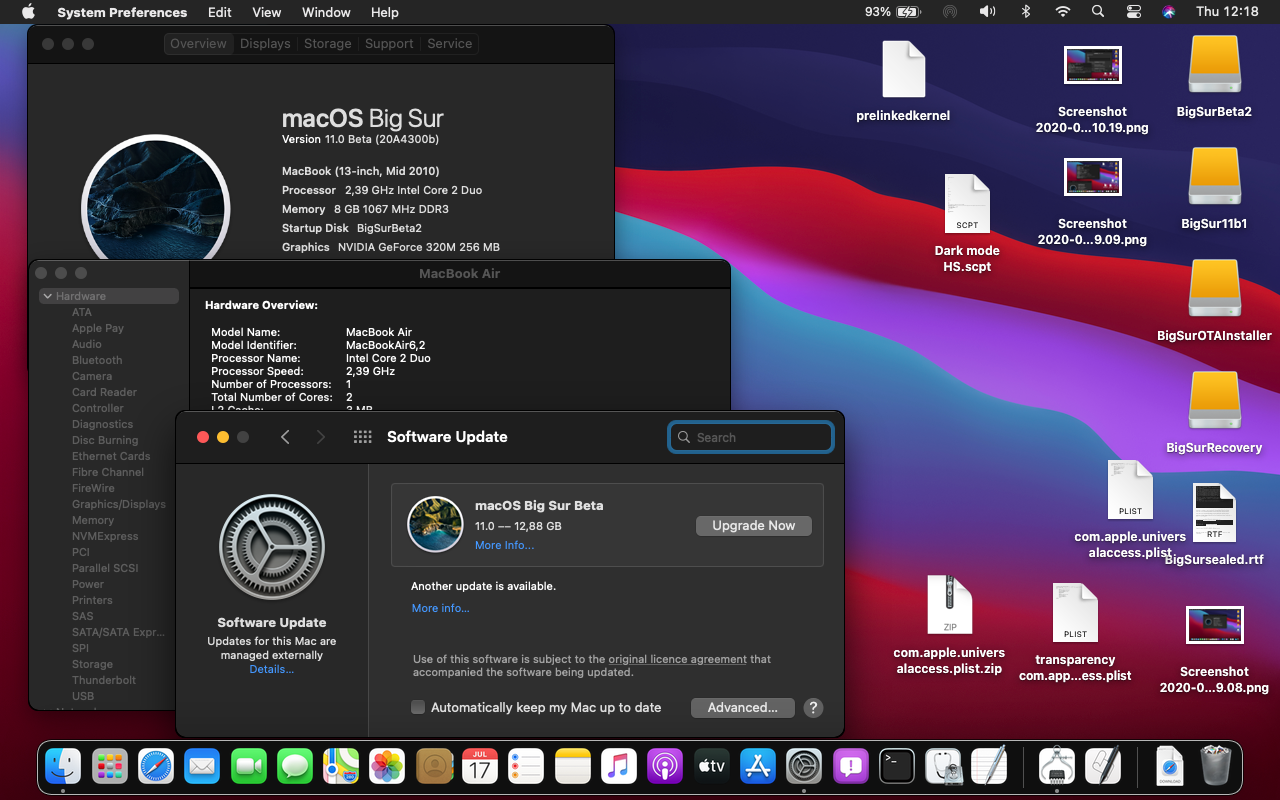Open Apple TV app in Dock

711,767
